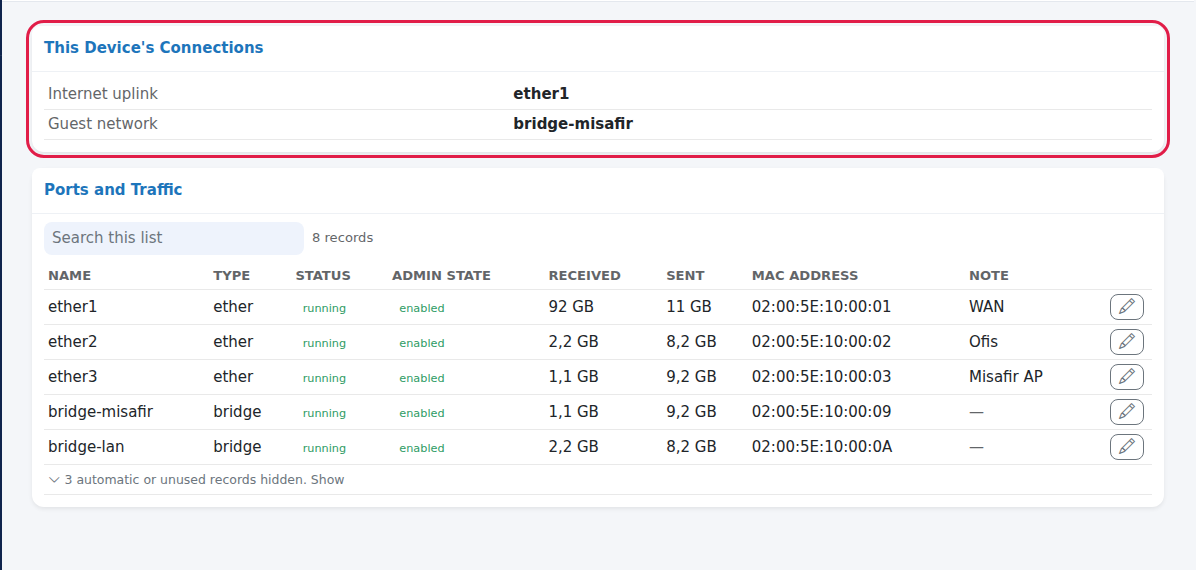Click the Ports and Traffic heading

pyautogui.click(x=113, y=189)
